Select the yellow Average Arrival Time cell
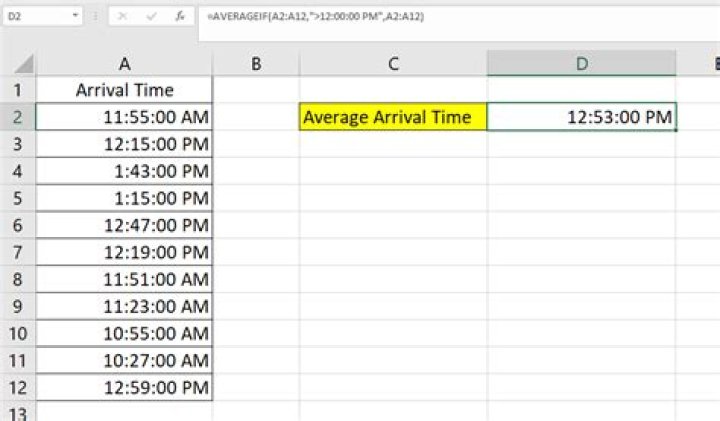720x421 pixels. pos(393,117)
